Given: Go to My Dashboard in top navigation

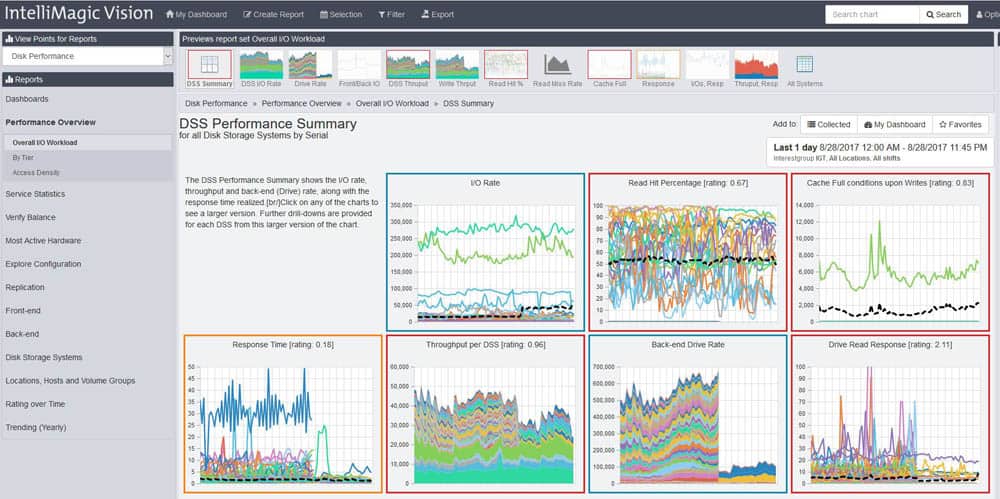Looking at the screenshot, I should [196, 14].
